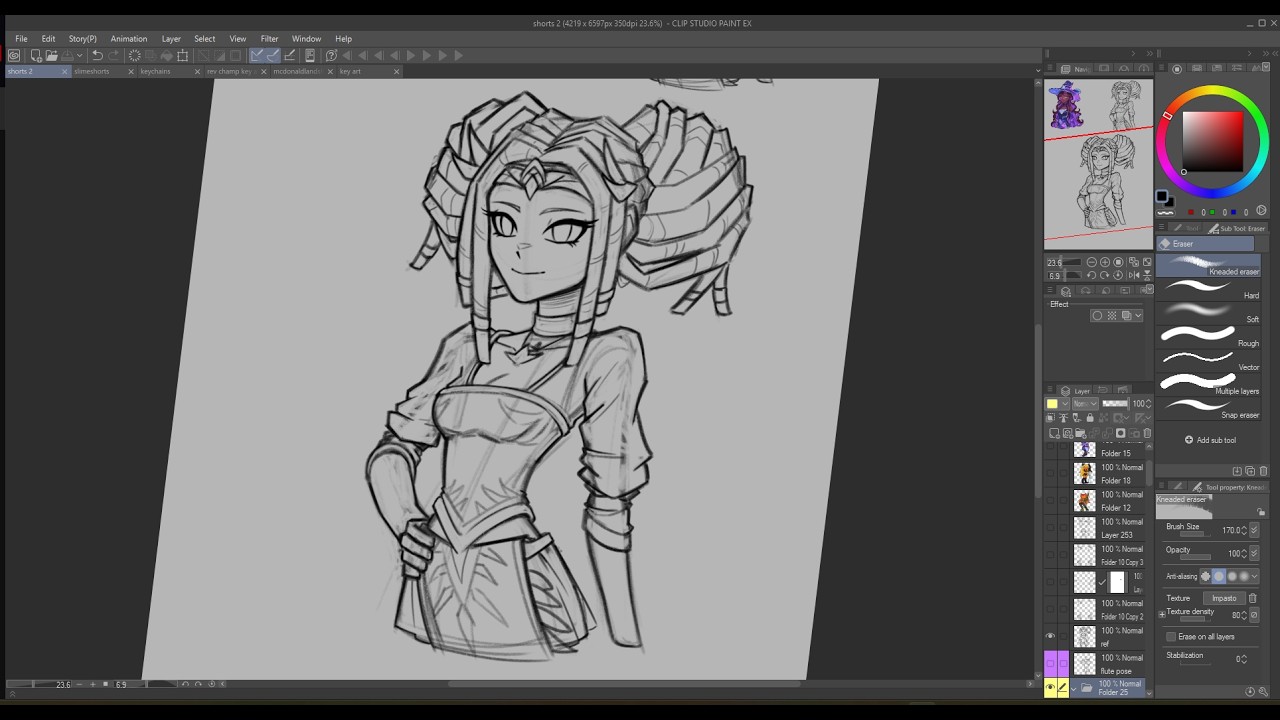1280x720 pixels.
Task: Click in the color wheel square
Action: [x=1212, y=141]
